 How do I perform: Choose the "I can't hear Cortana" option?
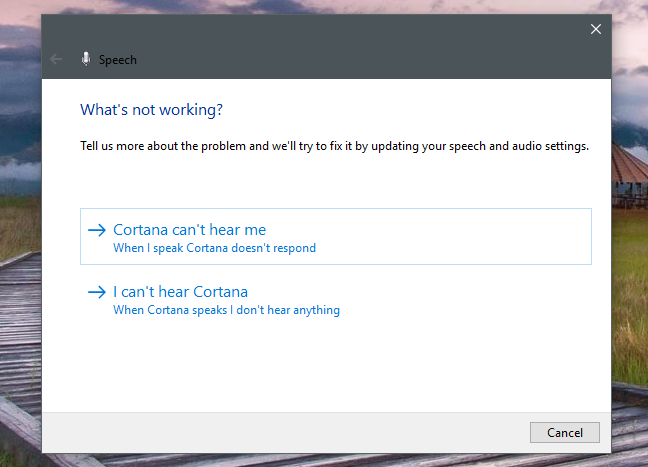pyautogui.click(x=336, y=299)
